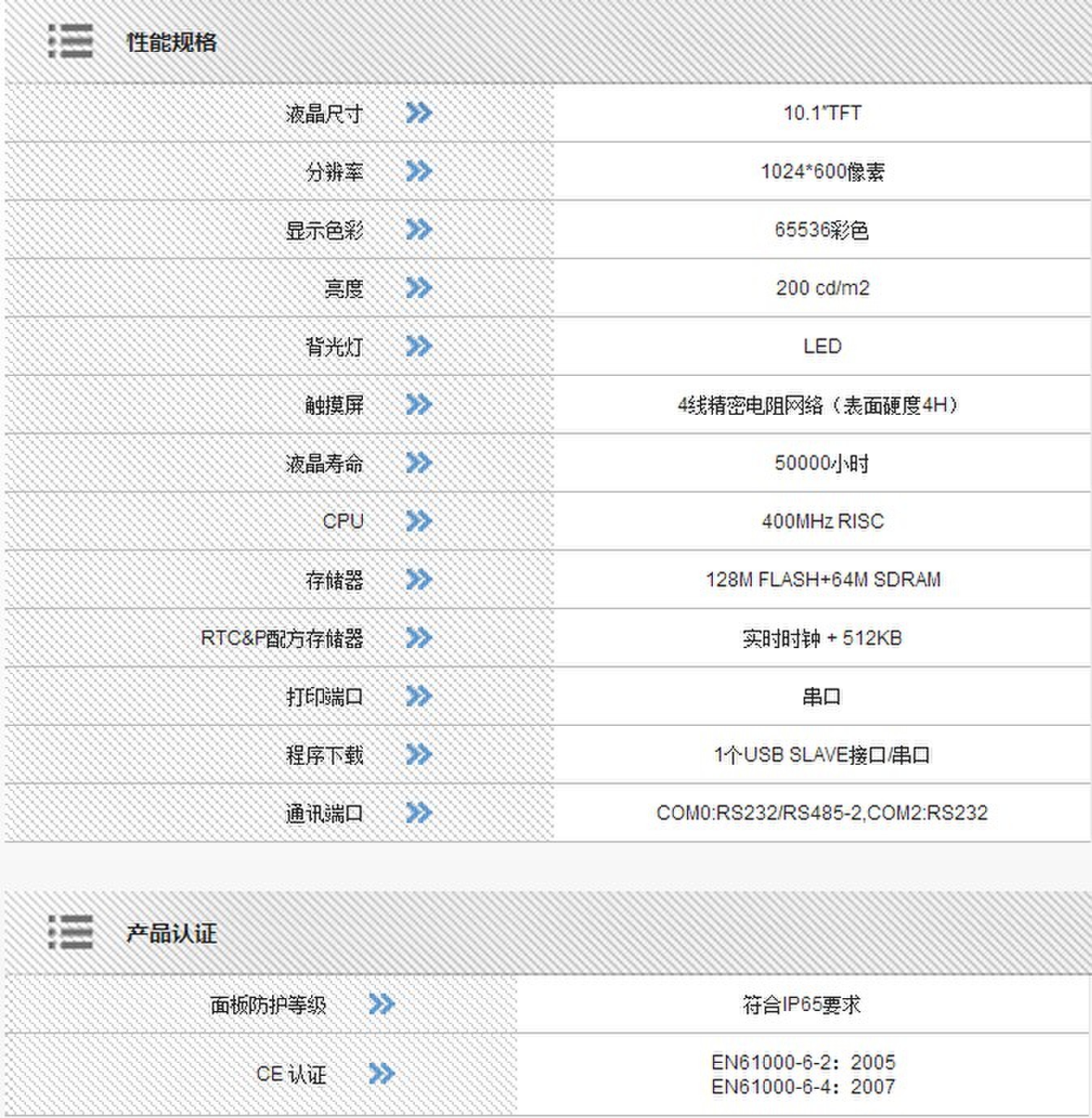Click the double-arrow icon in 通讯端口 row
This screenshot has width=1092, height=1118.
419,813
